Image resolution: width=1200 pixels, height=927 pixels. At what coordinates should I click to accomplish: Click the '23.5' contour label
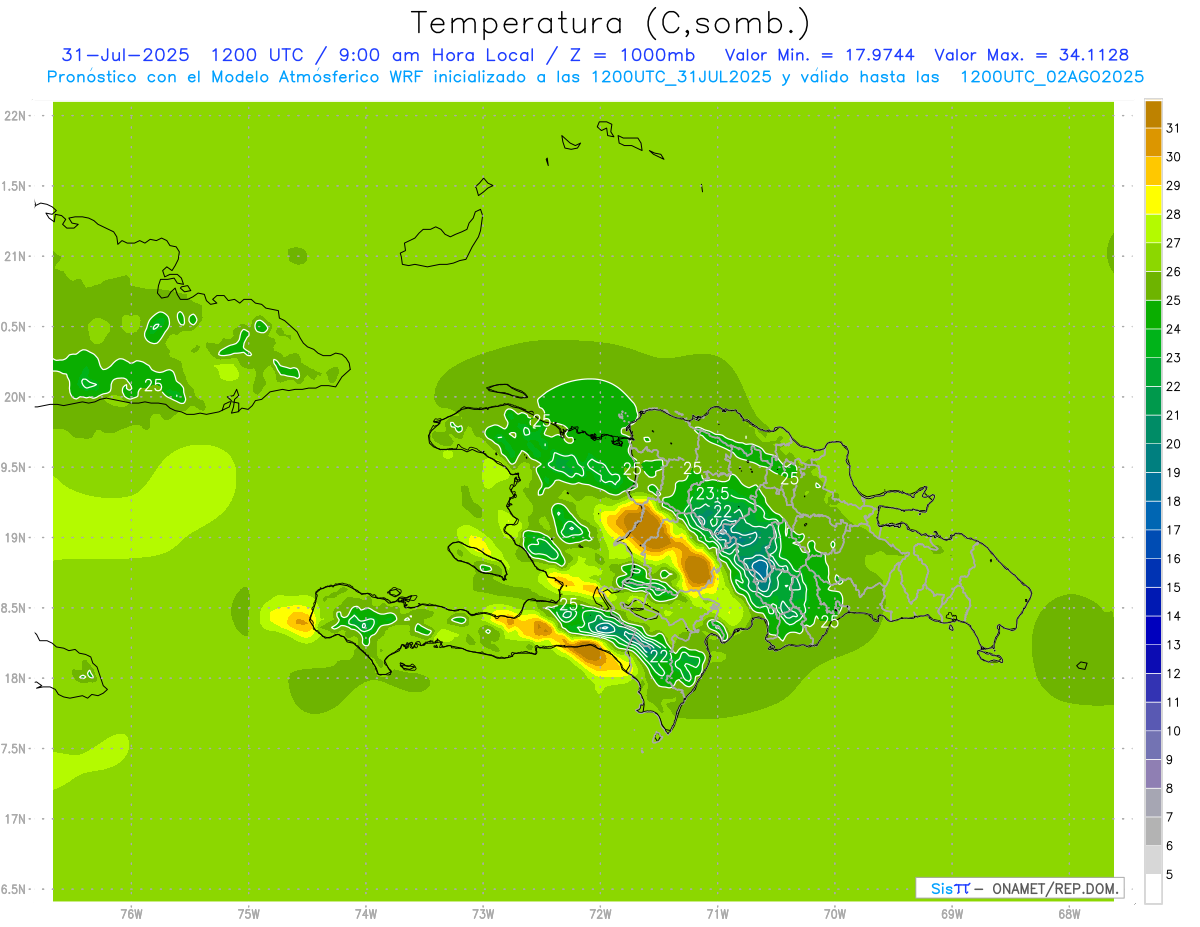tap(712, 493)
